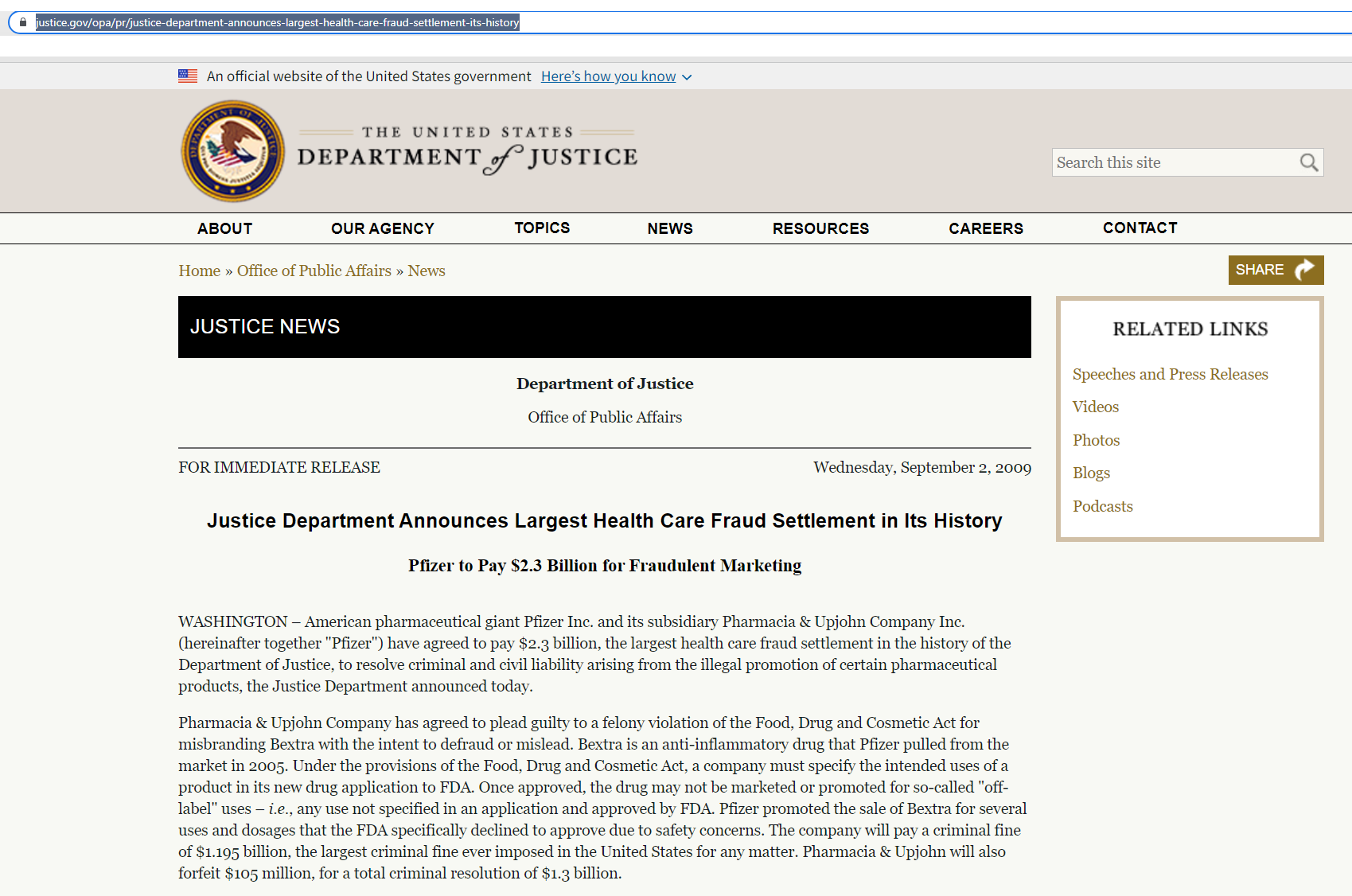Click the 'Largest Health Care Fraud Settlement' headline
The image size is (1352, 896).
coord(604,520)
